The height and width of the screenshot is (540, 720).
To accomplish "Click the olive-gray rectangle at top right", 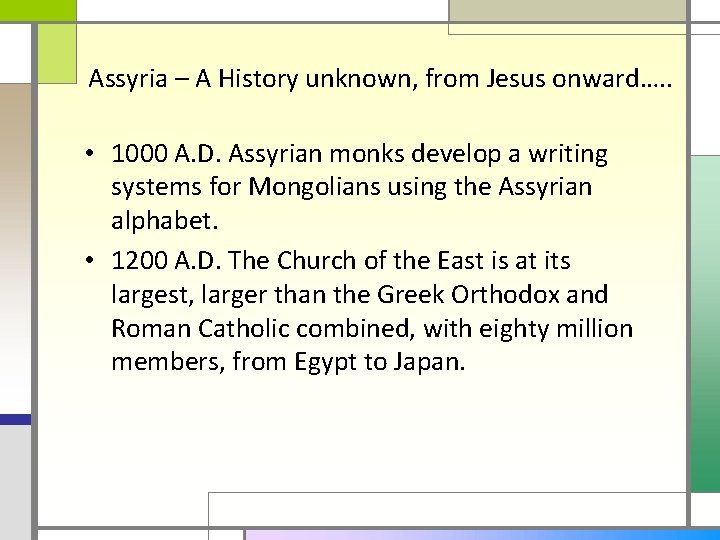I will [x=567, y=10].
